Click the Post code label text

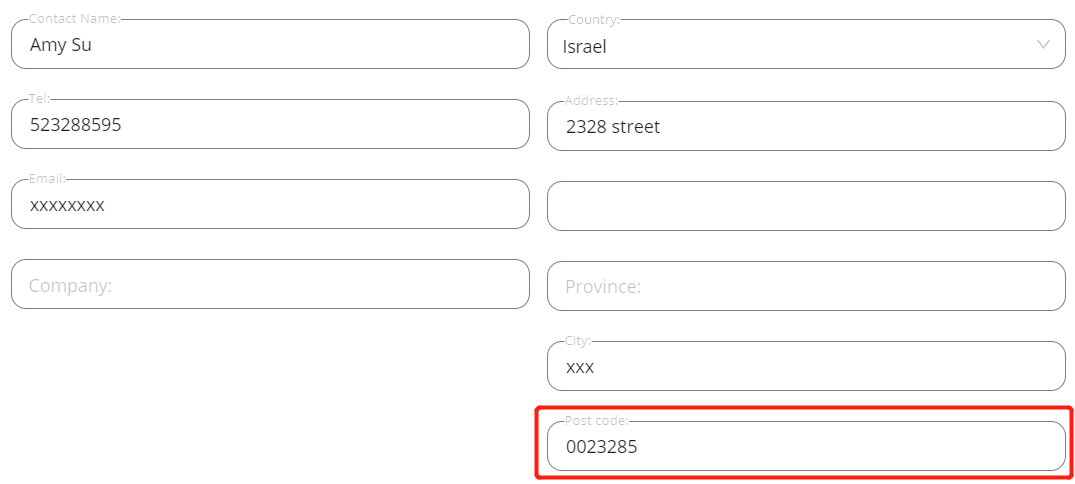pos(596,420)
